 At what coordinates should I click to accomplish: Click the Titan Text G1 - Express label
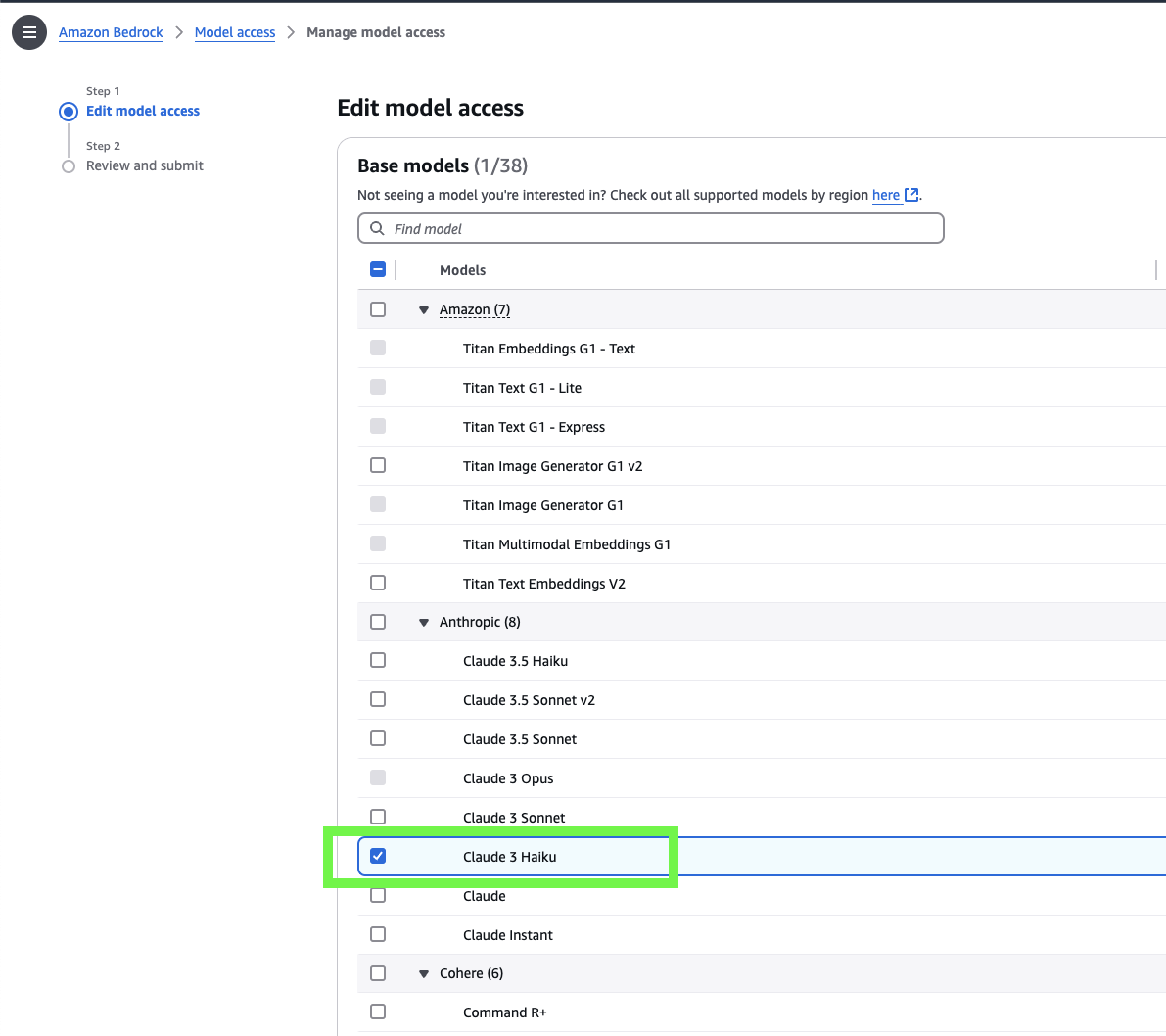pos(534,427)
